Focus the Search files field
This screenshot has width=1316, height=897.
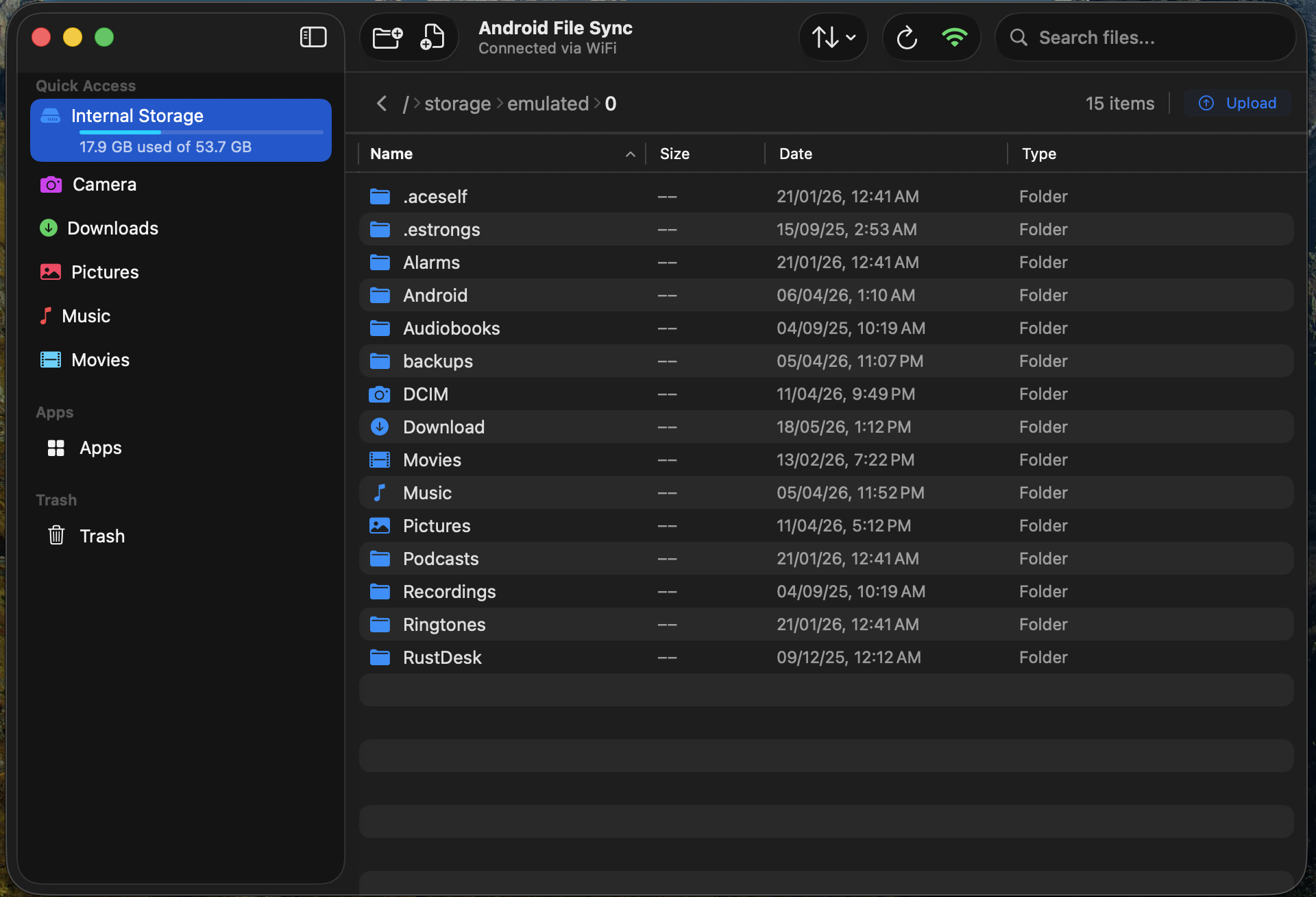click(1145, 37)
